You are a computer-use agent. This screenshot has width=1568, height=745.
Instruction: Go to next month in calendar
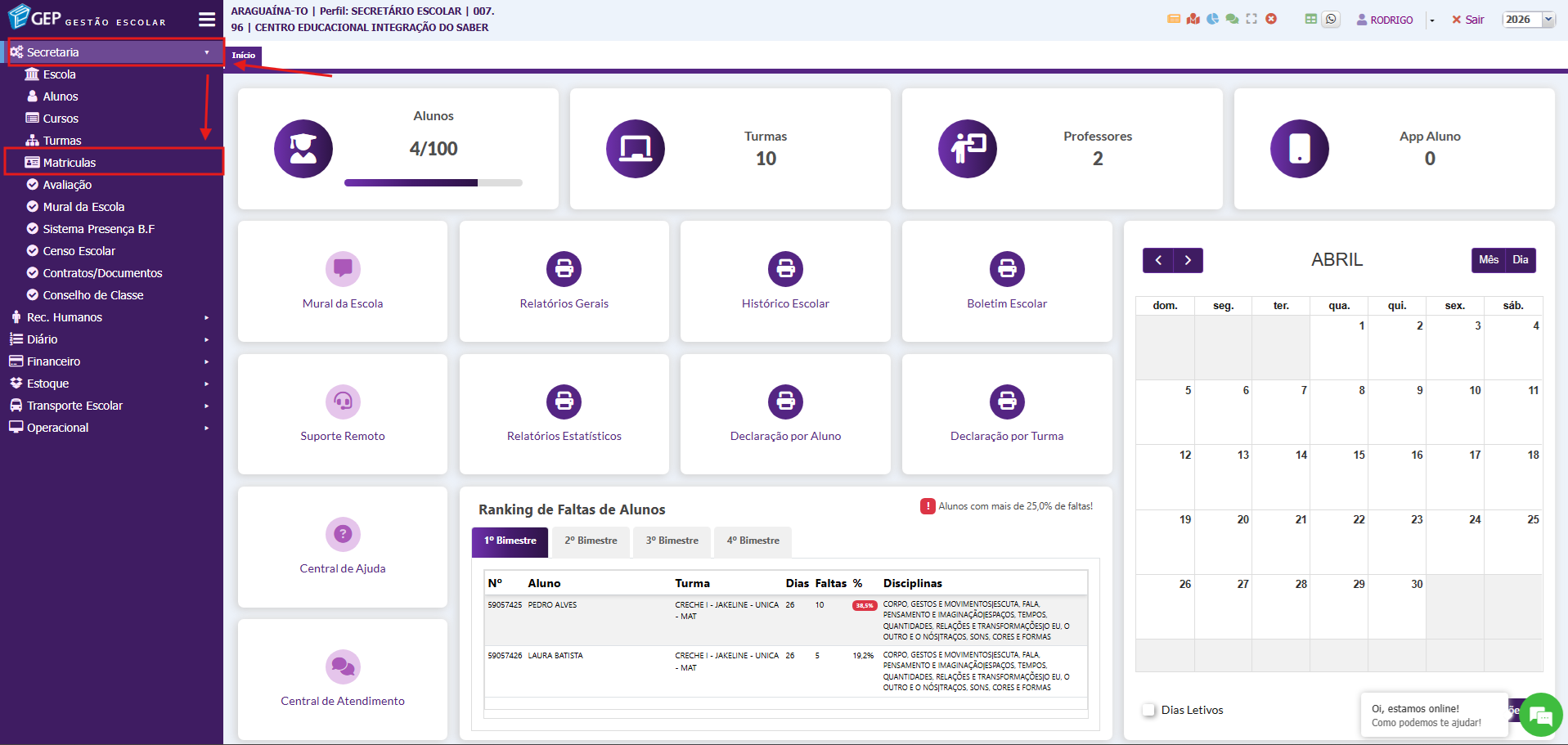click(x=1188, y=260)
